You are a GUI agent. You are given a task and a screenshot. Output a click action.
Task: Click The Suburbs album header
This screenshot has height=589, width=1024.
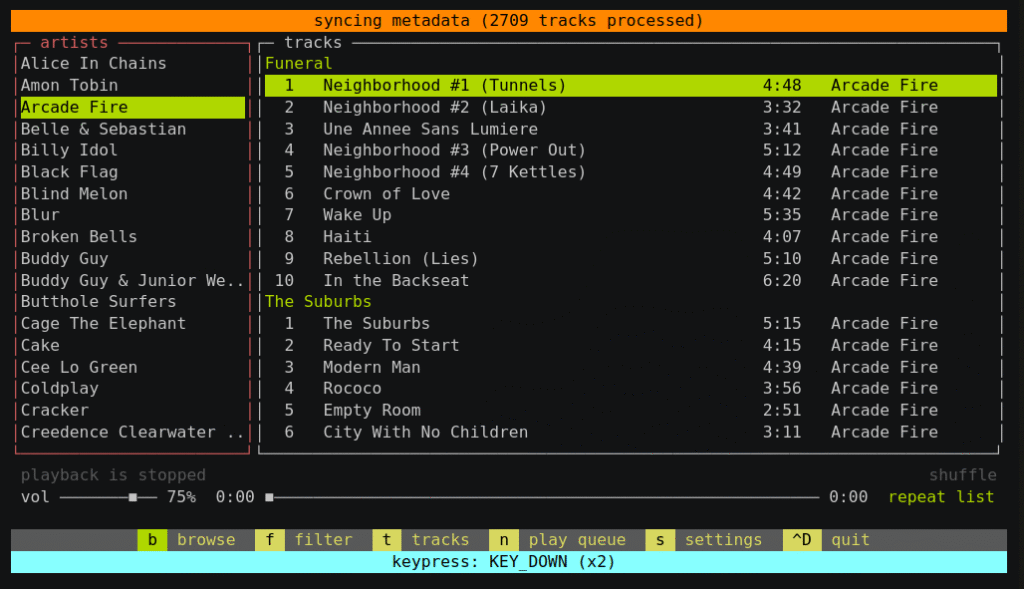click(x=318, y=302)
